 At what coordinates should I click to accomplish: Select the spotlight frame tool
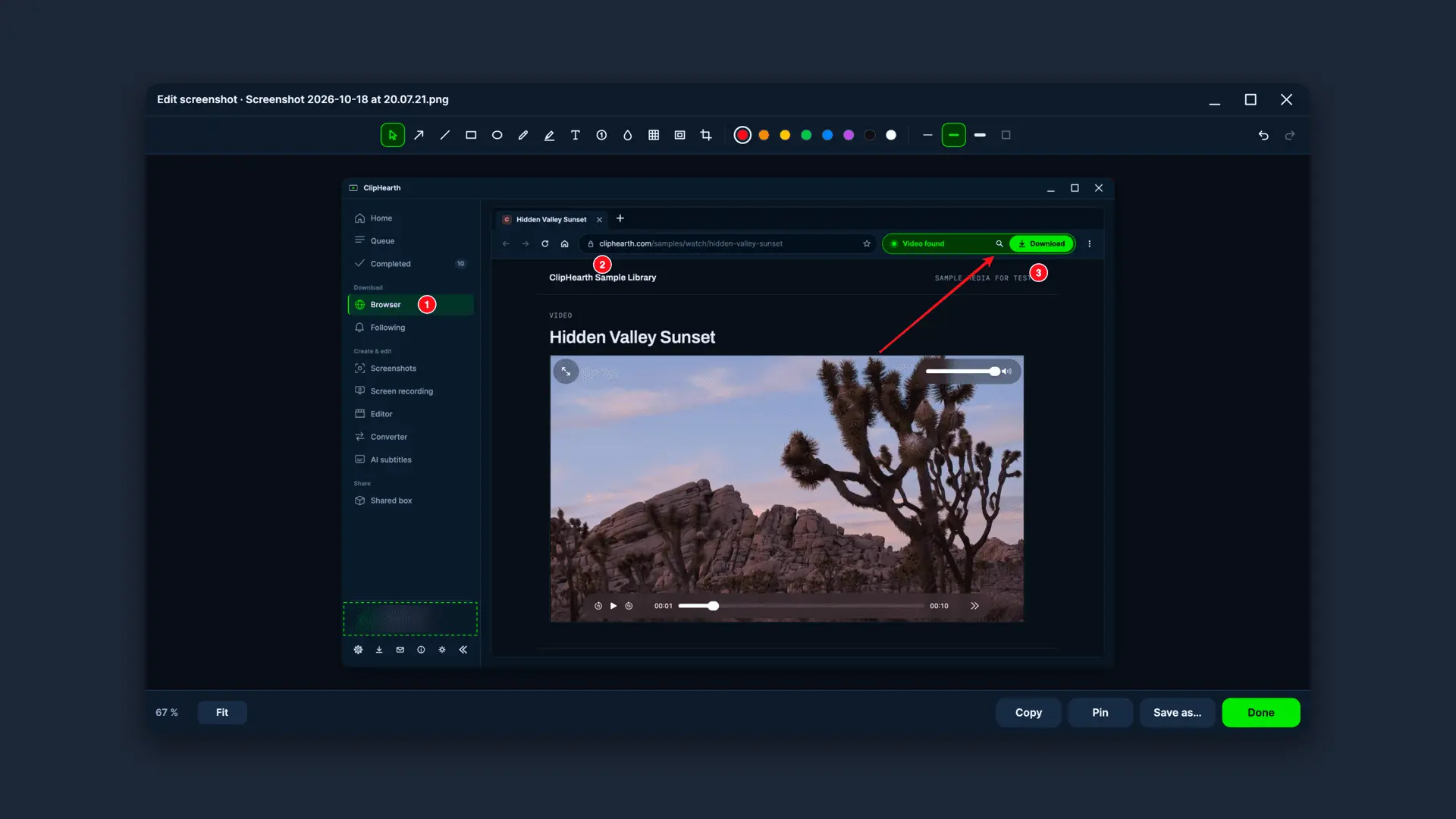click(680, 135)
